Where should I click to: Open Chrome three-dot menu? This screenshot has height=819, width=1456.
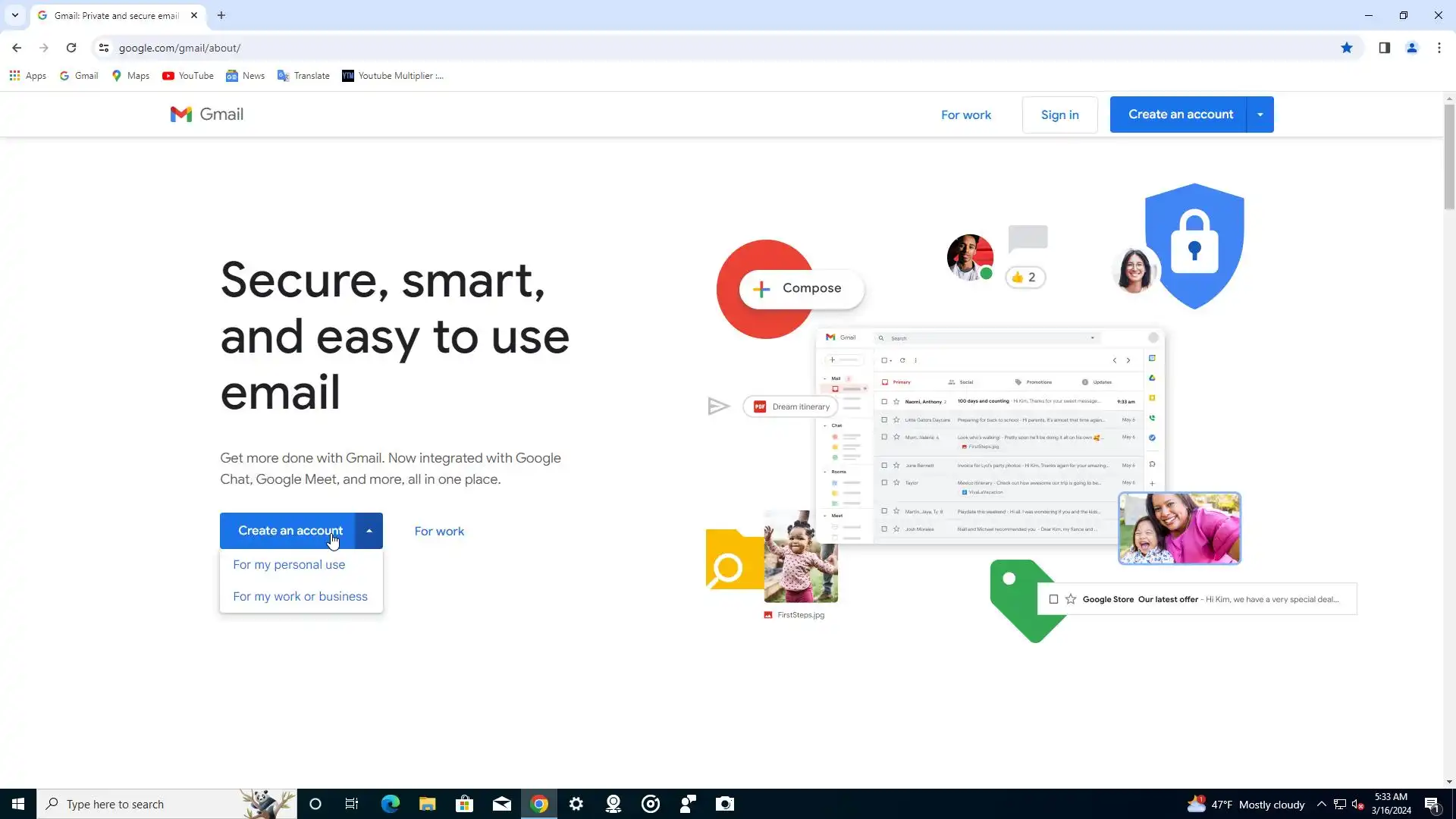coord(1439,48)
